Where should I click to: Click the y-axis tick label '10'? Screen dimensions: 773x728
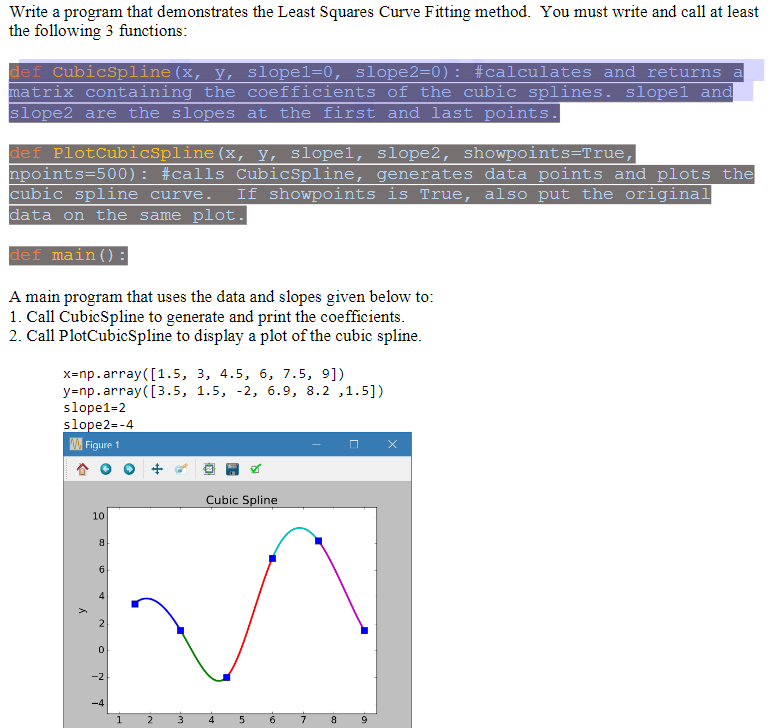coord(98,516)
